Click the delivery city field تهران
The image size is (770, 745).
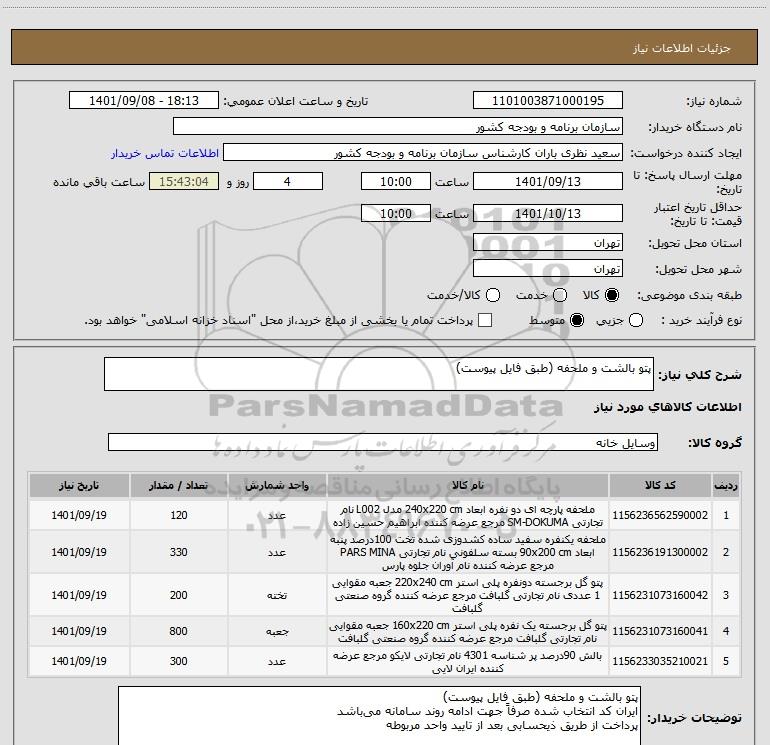pyautogui.click(x=548, y=269)
